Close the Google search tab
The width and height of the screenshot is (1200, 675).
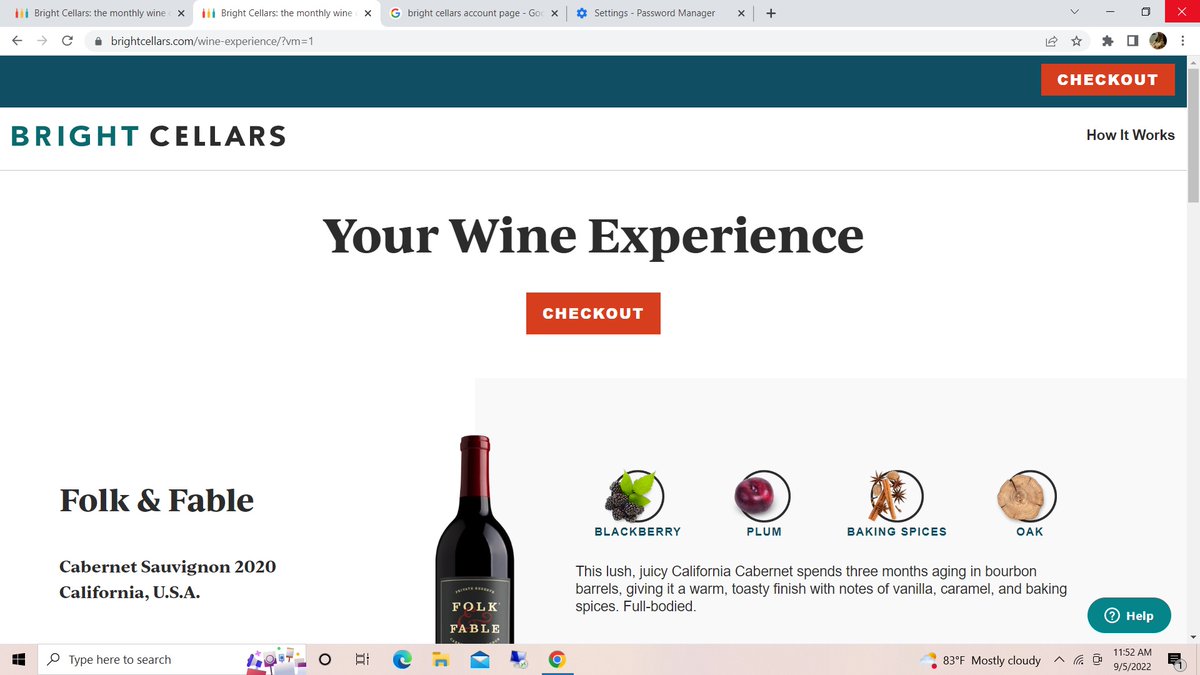coord(555,14)
